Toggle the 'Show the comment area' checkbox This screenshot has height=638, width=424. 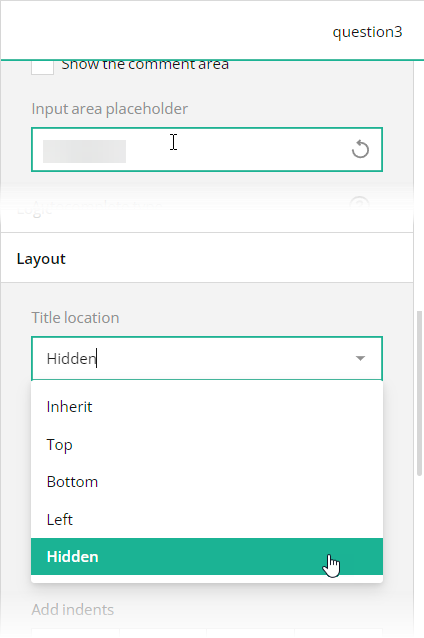click(x=42, y=67)
